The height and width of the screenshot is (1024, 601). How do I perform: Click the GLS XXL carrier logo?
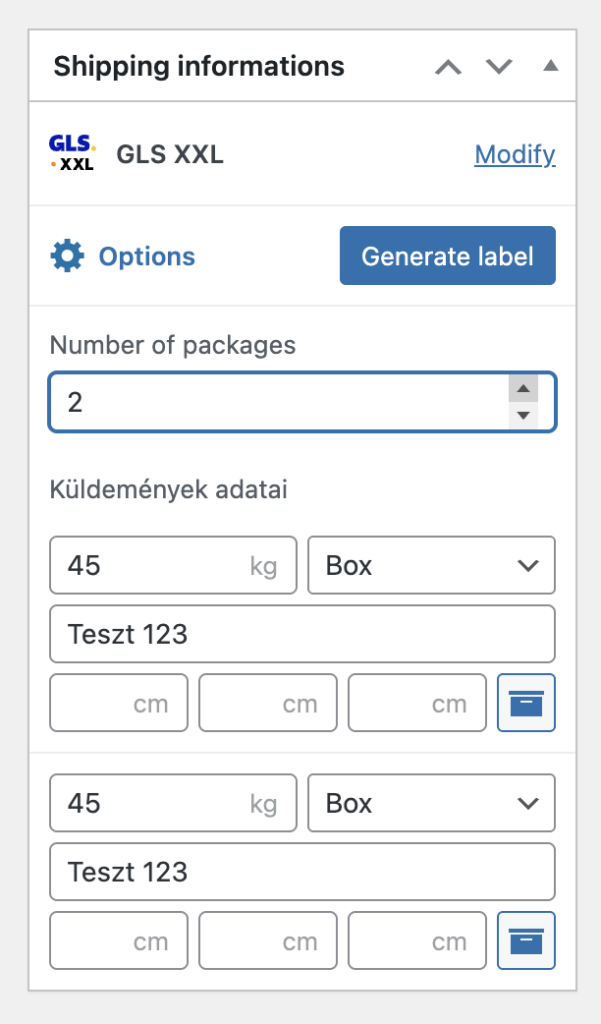coord(72,154)
